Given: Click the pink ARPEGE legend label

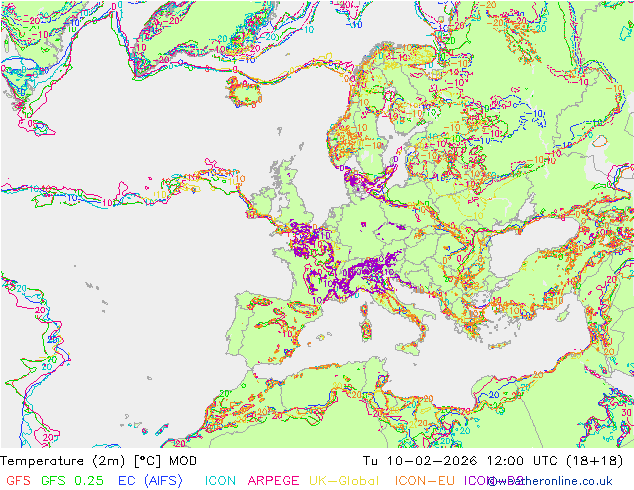Looking at the screenshot, I should pyautogui.click(x=273, y=481).
